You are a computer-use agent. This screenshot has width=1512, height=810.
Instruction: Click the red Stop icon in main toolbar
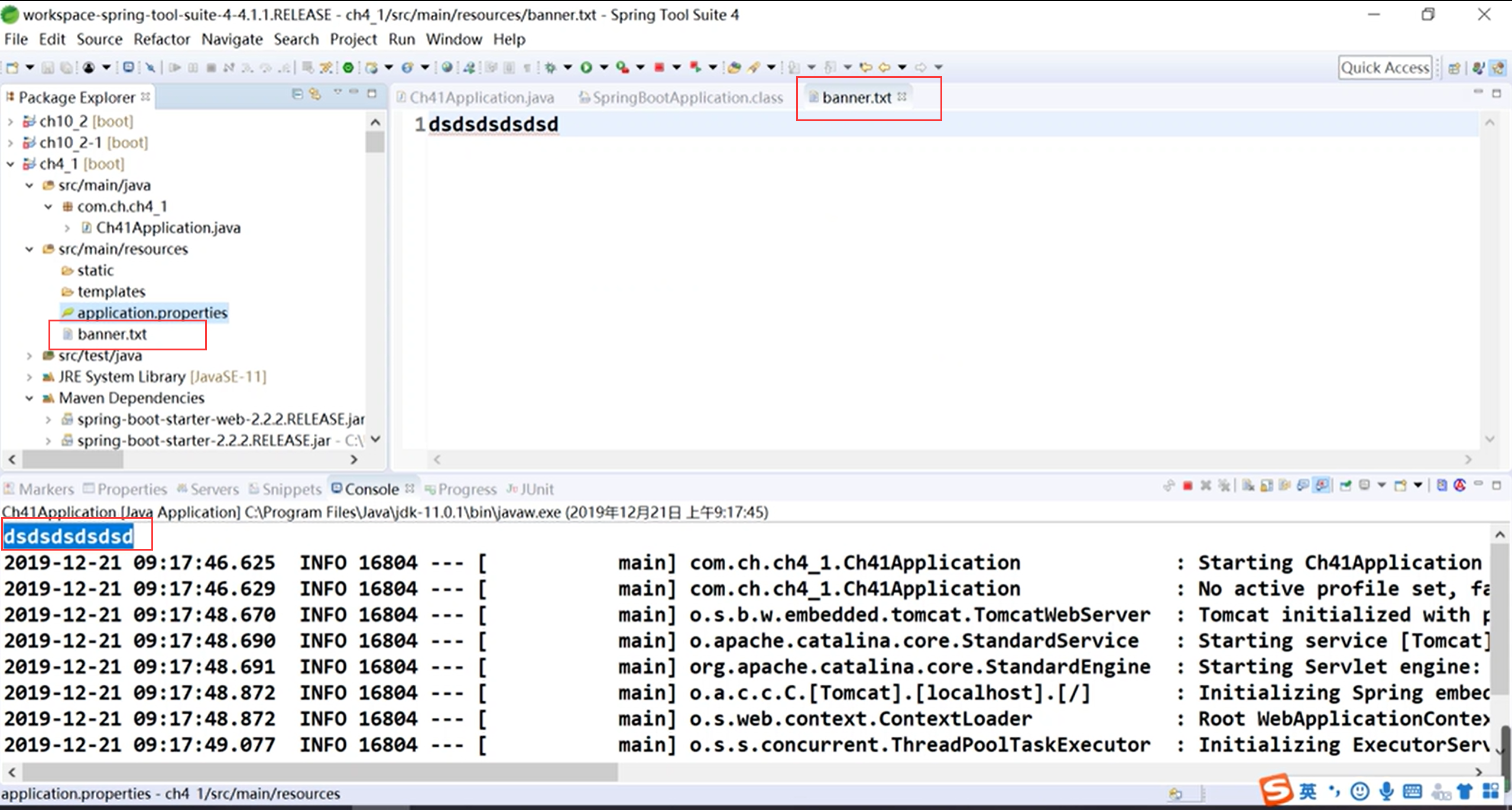click(659, 67)
